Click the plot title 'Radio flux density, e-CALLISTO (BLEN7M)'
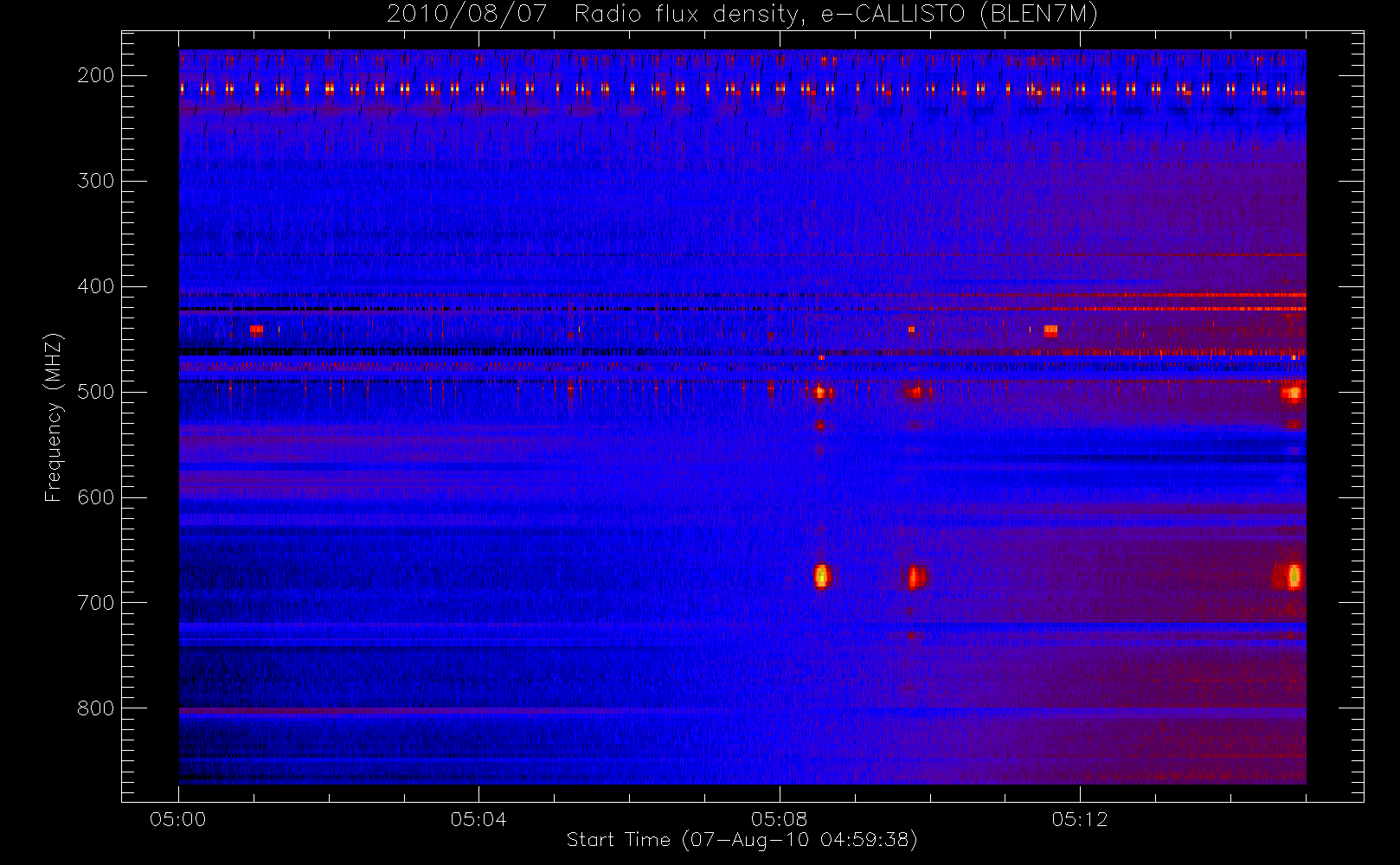Screen dimensions: 1400x865 pyautogui.click(x=836, y=14)
